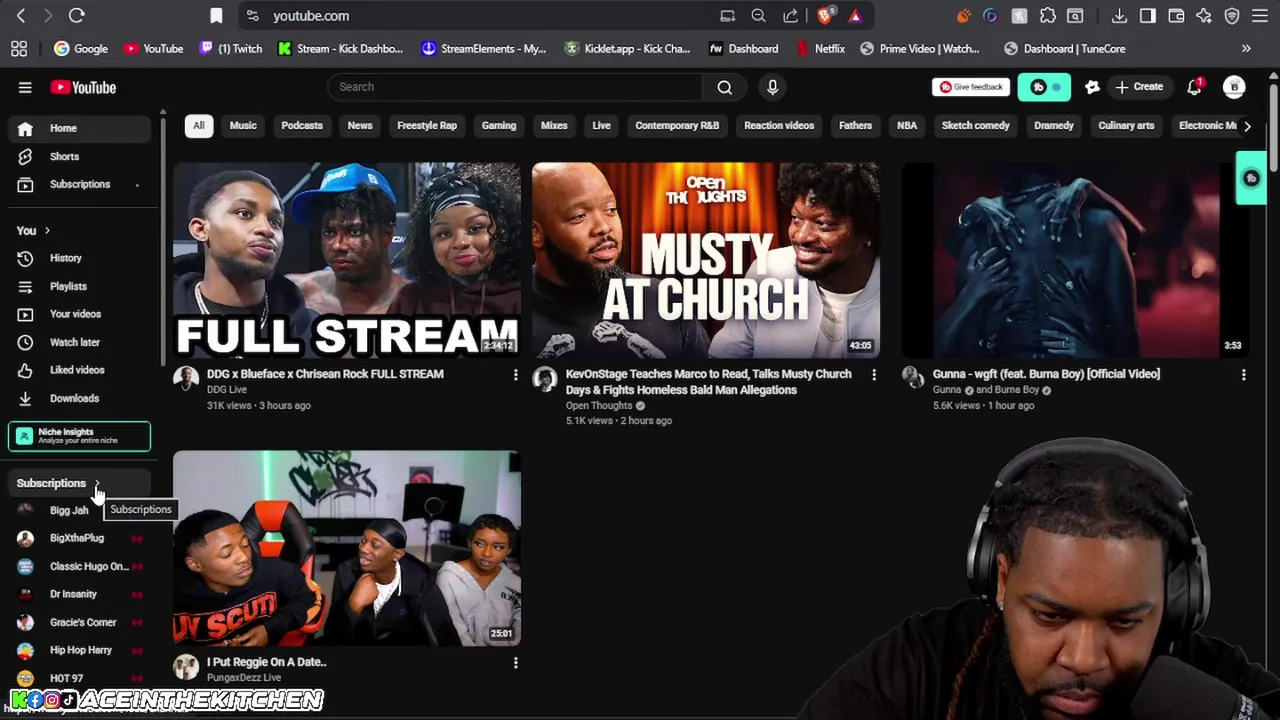
Task: Click the YouTube logo
Action: click(83, 87)
